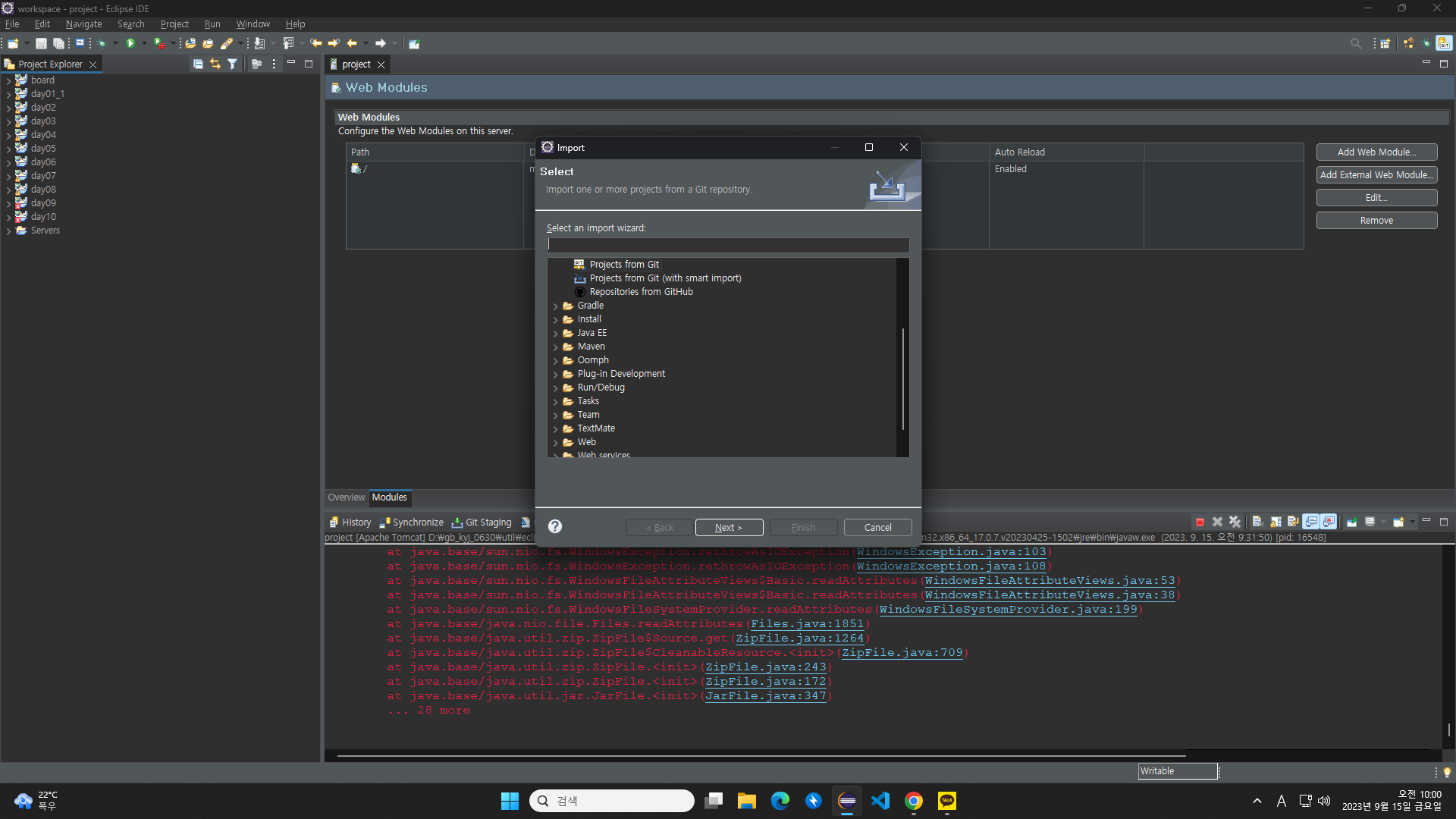Expand the Java EE folder node

point(555,334)
